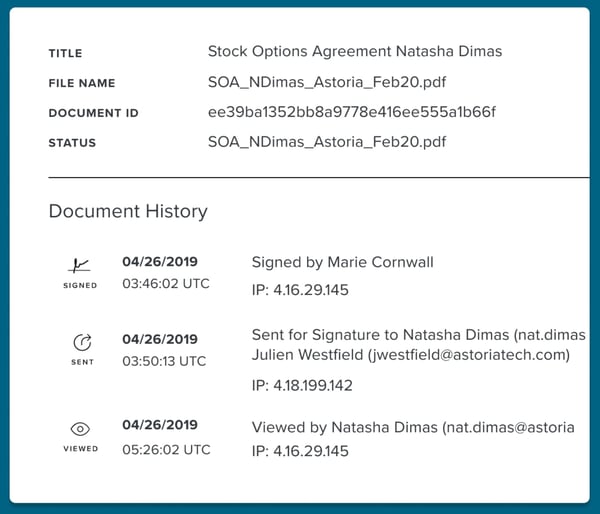Click the Sent arrow icon
This screenshot has height=514, width=600.
pos(81,343)
